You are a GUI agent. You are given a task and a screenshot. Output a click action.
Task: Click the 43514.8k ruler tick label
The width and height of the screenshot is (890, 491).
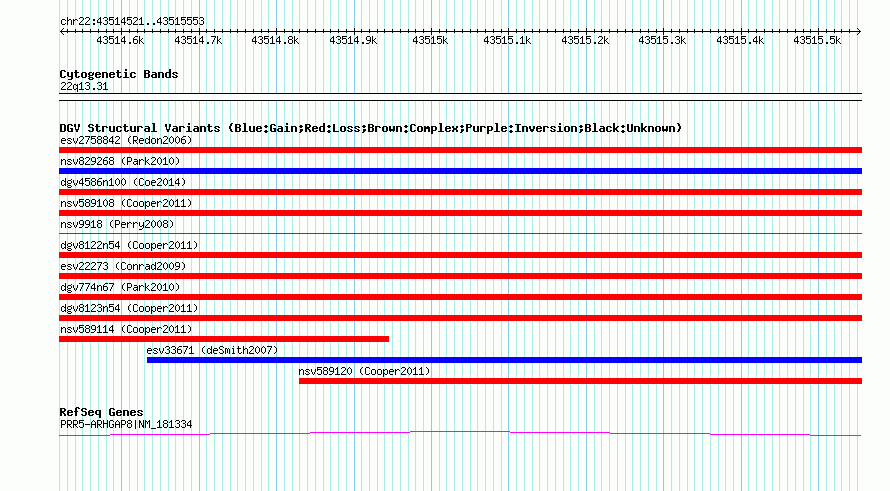(275, 40)
